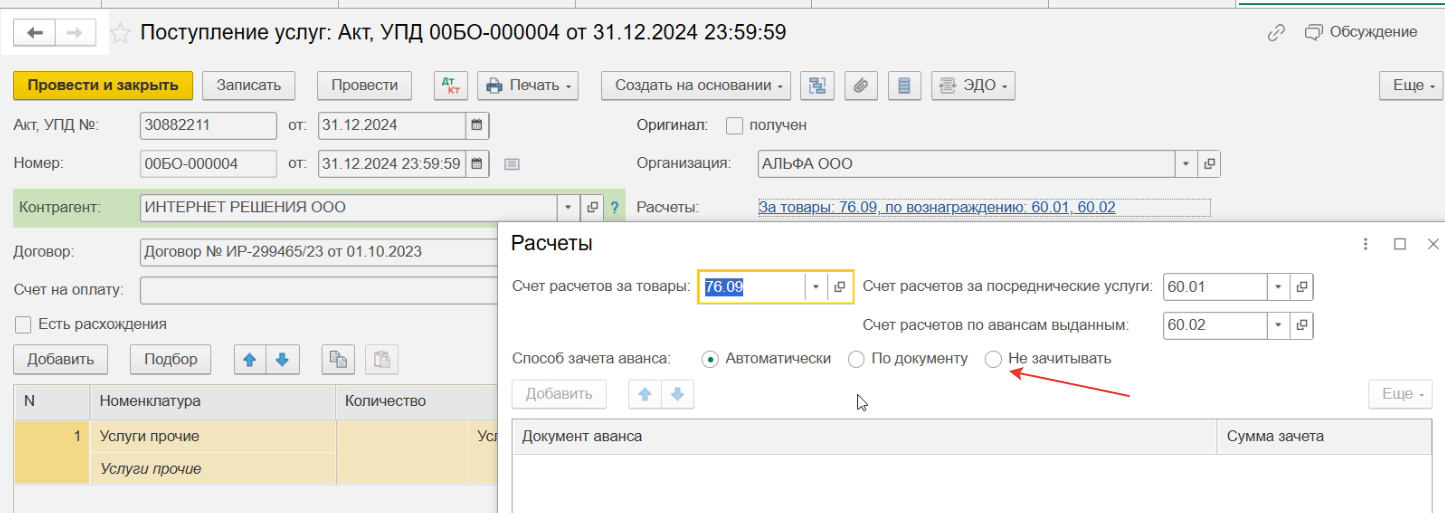The image size is (1445, 513).
Task: Click the back navigation arrow
Action: pos(36,33)
